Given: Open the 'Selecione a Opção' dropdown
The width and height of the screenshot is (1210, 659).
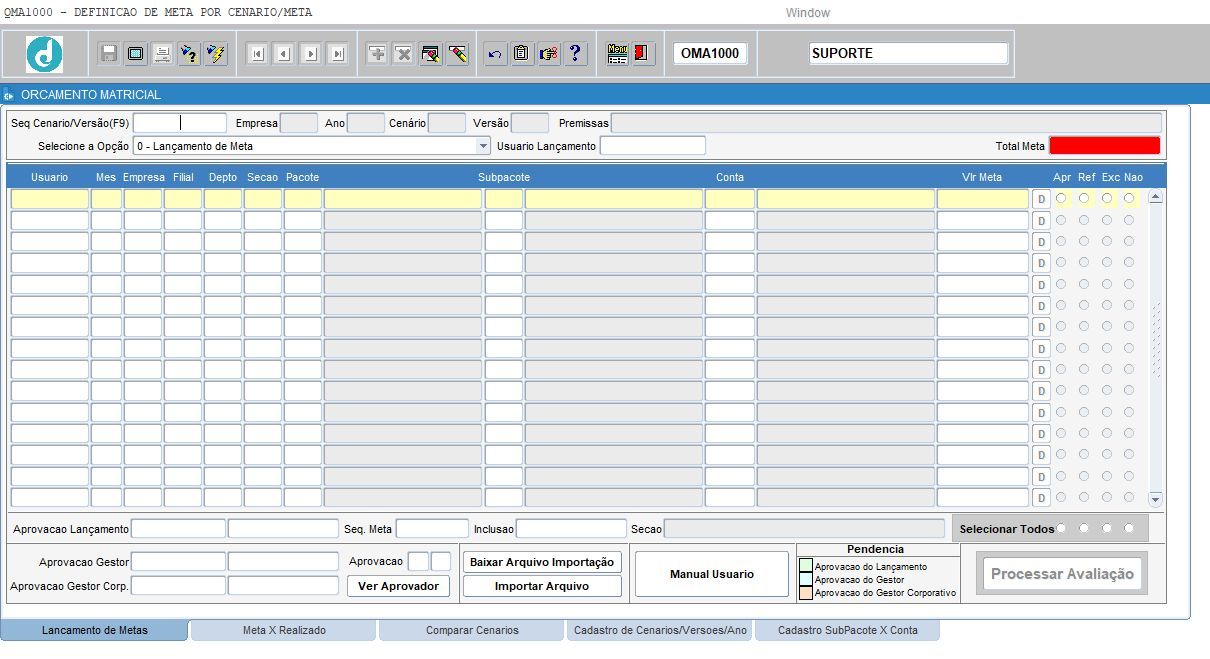Looking at the screenshot, I should tap(483, 146).
